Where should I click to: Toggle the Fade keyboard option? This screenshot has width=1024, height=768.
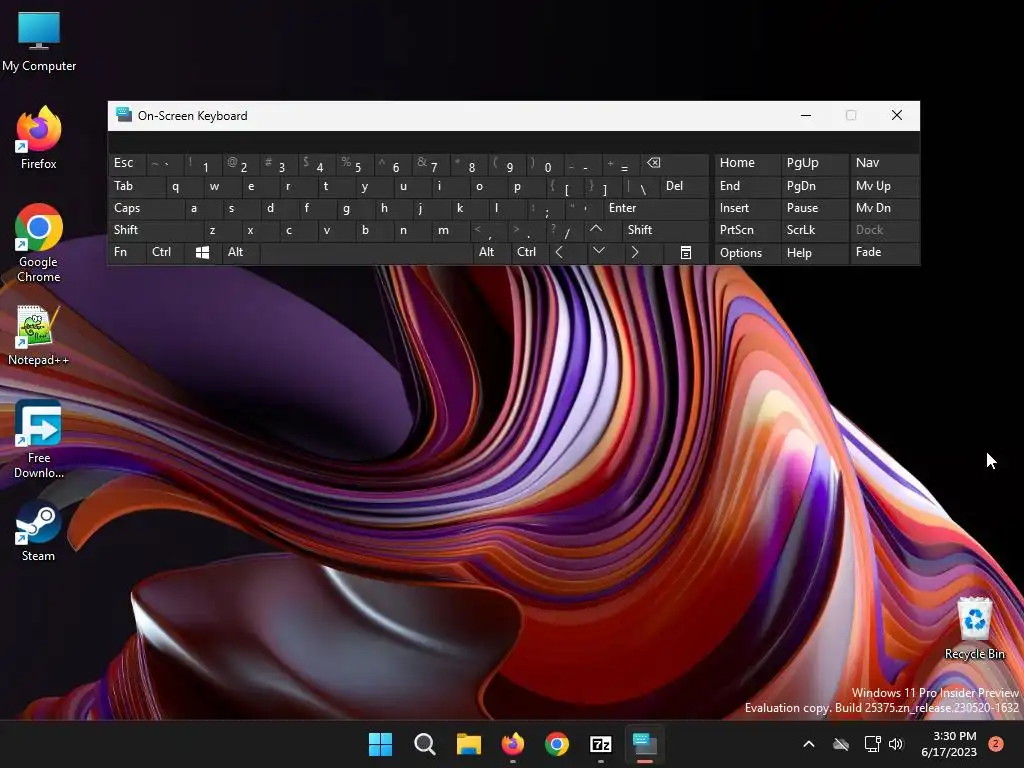pyautogui.click(x=884, y=252)
